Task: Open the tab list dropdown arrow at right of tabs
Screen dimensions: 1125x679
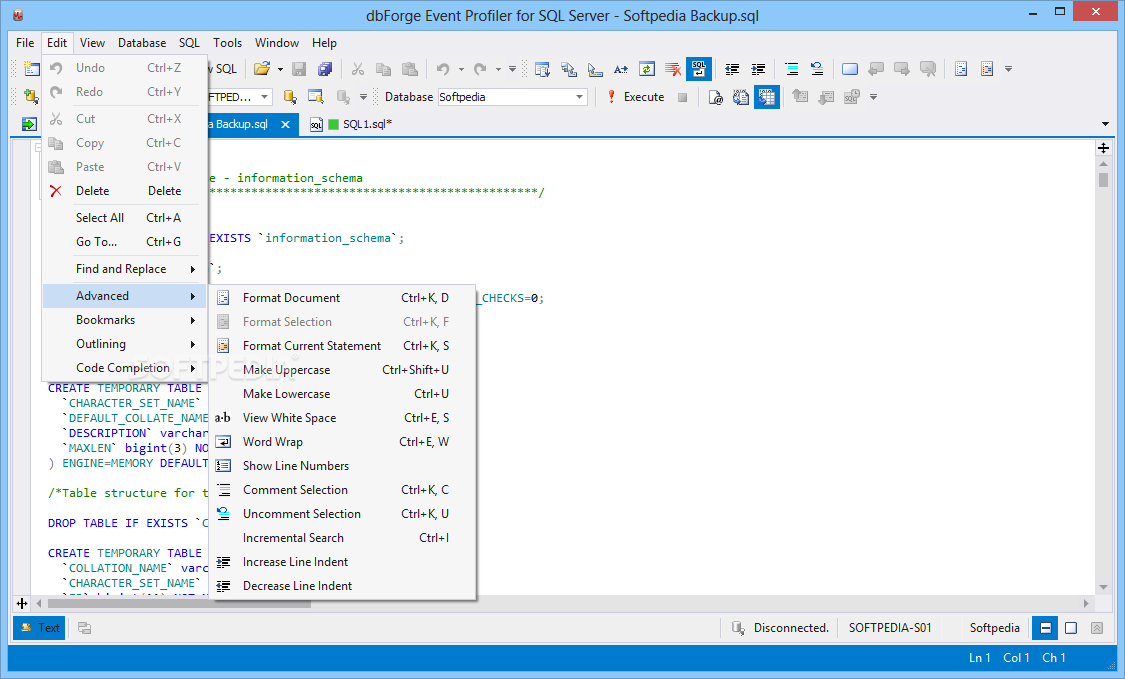Action: pyautogui.click(x=1105, y=124)
